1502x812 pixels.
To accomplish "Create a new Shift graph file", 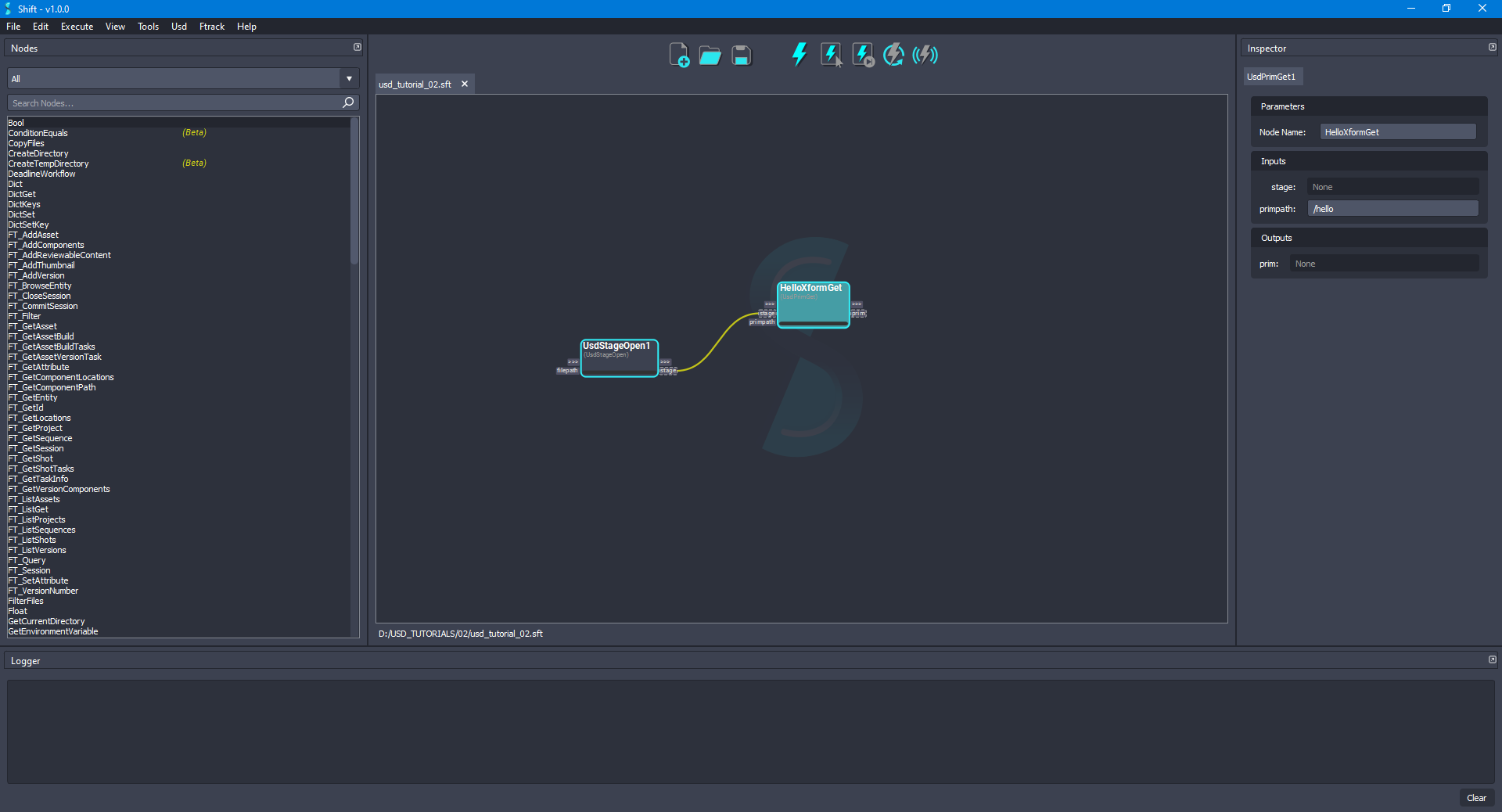I will pyautogui.click(x=679, y=55).
